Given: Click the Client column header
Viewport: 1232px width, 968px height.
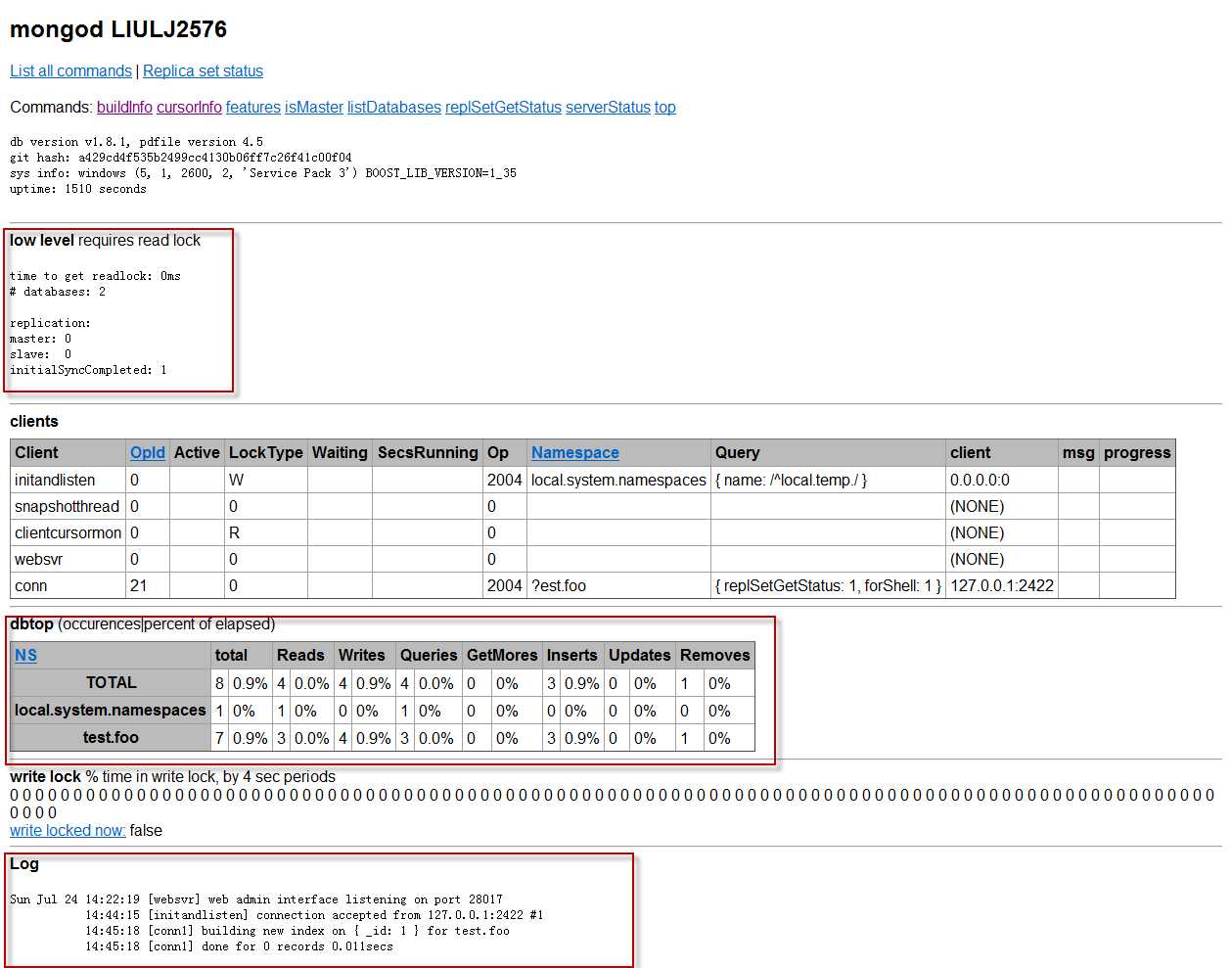Looking at the screenshot, I should click(68, 452).
